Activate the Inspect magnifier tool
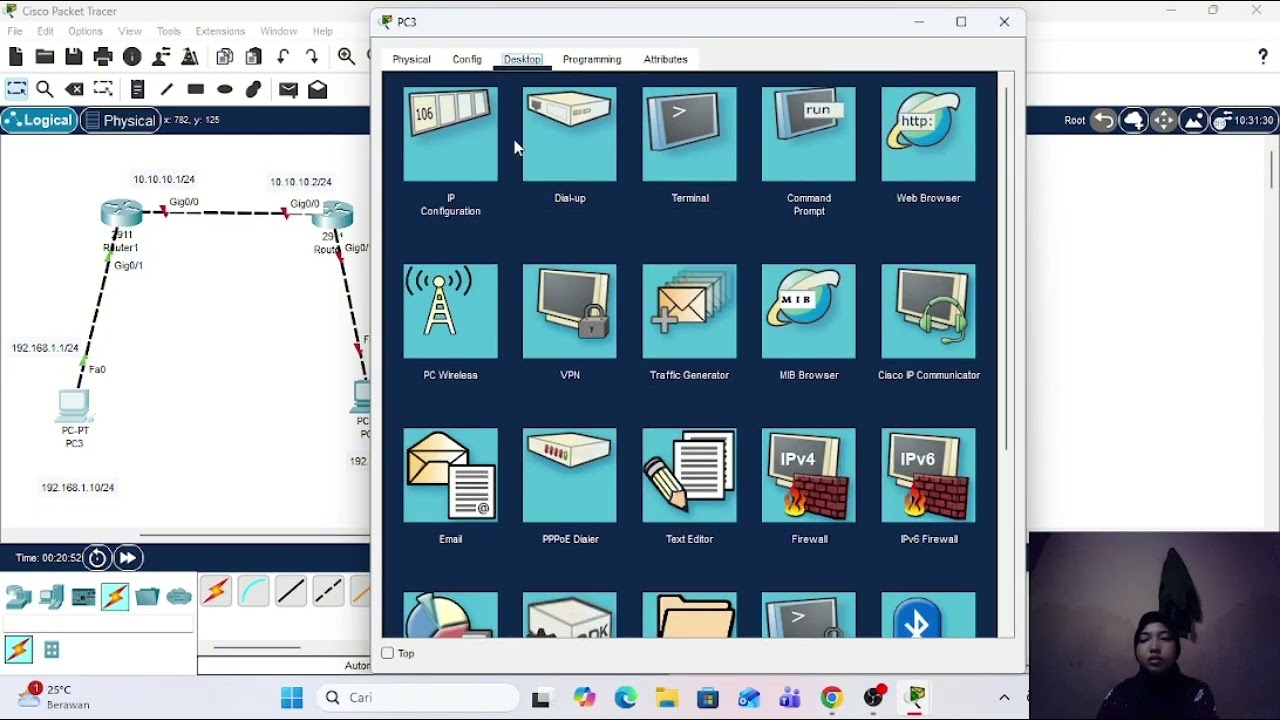 (45, 89)
